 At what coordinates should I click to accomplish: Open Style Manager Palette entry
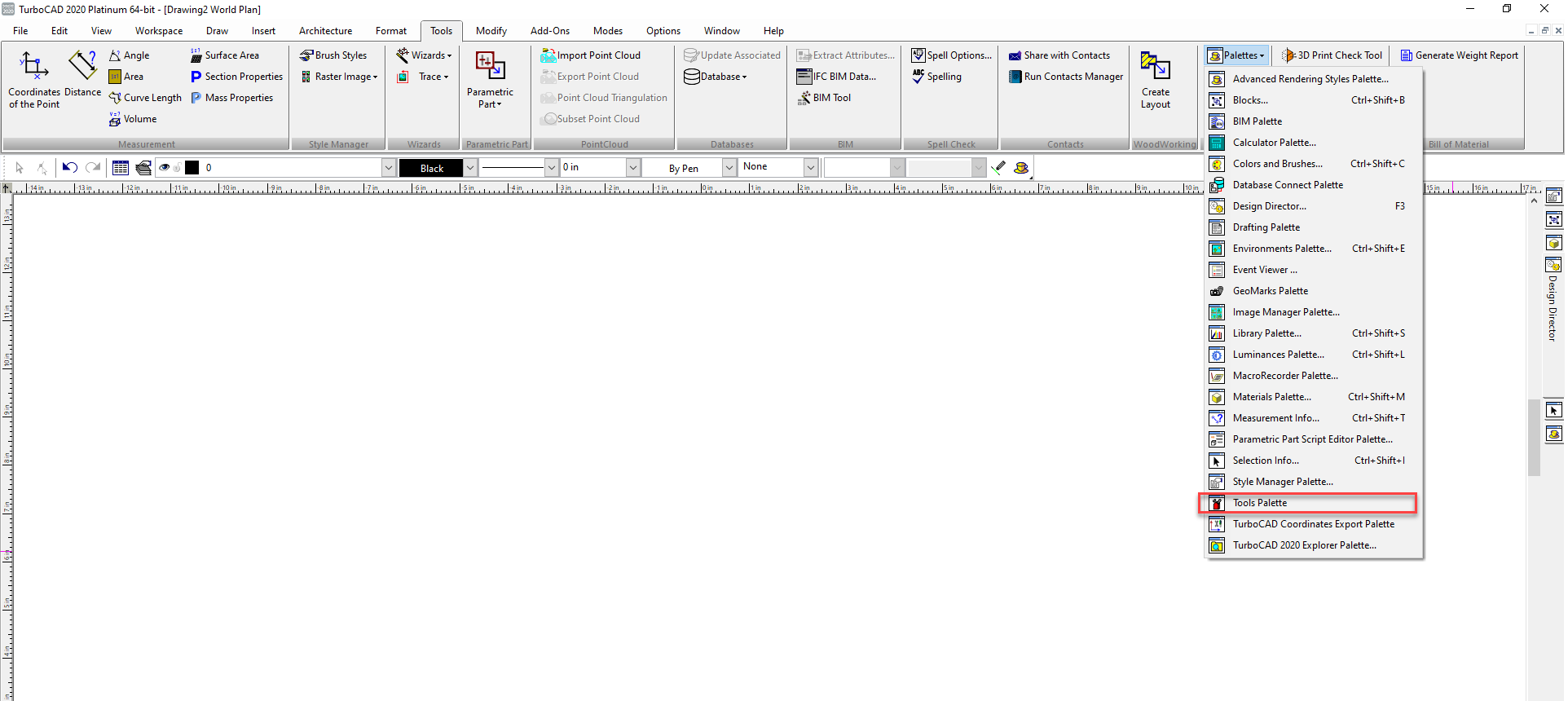(1314, 482)
